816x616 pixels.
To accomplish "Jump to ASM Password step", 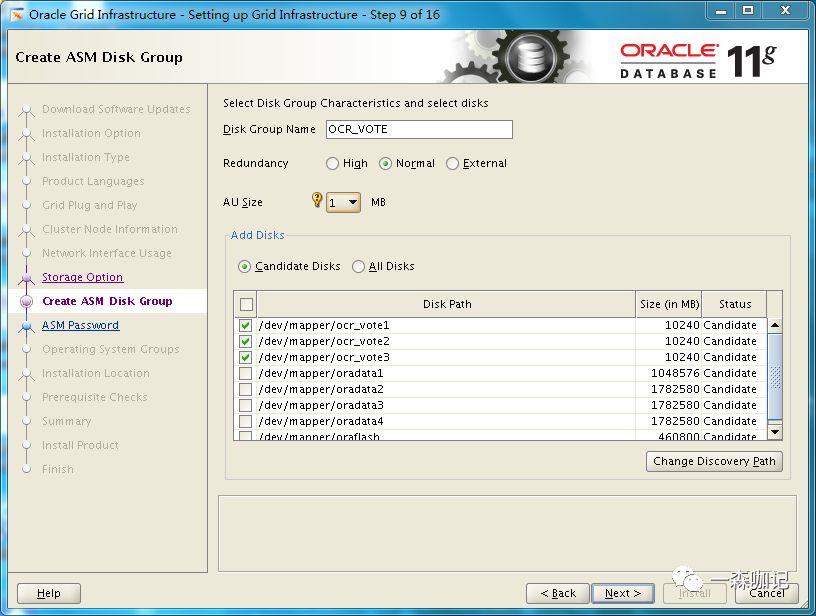I will point(80,325).
